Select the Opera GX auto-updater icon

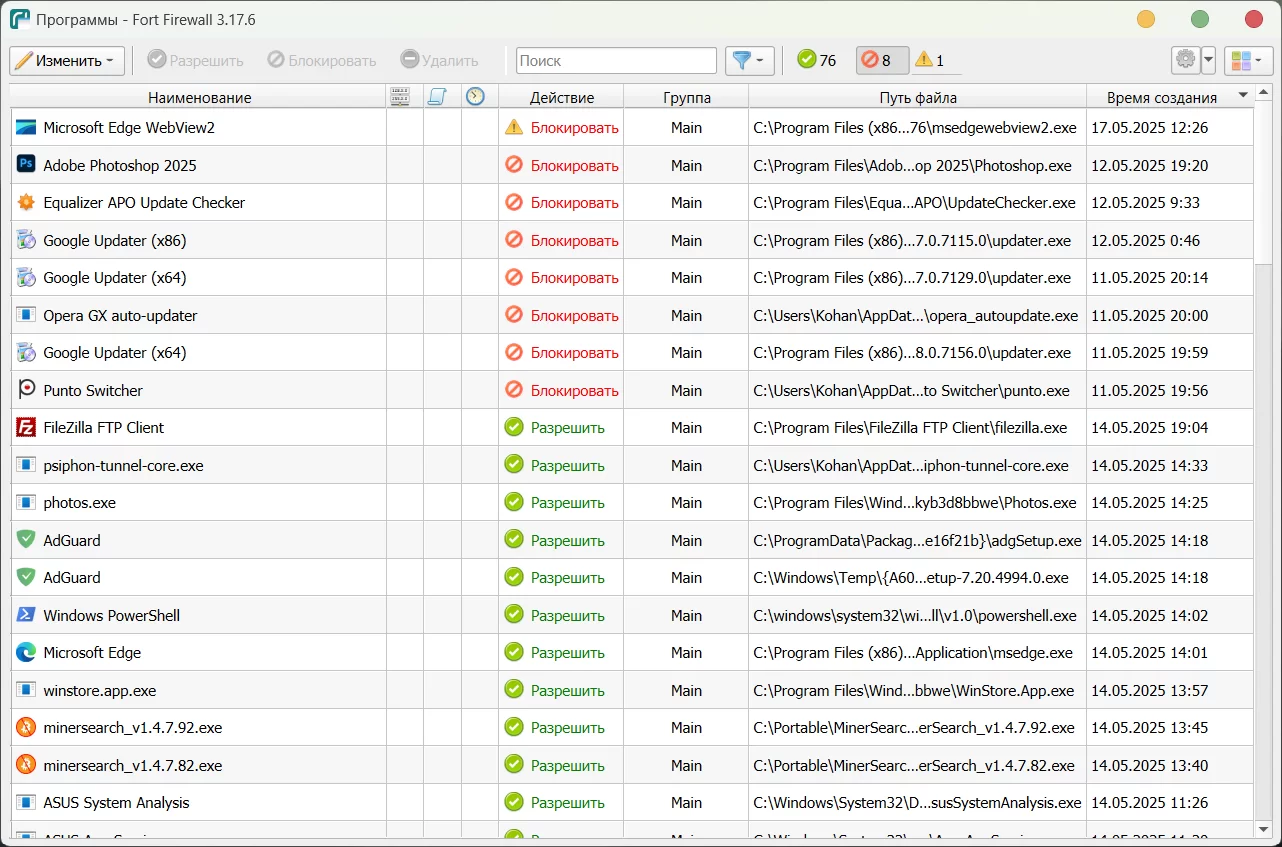pos(26,315)
